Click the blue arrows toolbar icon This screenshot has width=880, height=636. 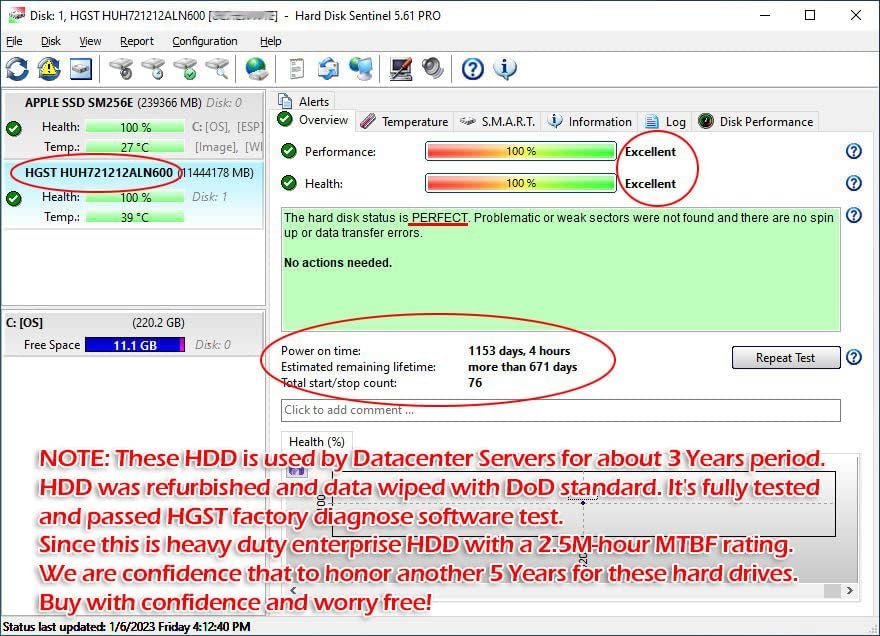[x=328, y=69]
